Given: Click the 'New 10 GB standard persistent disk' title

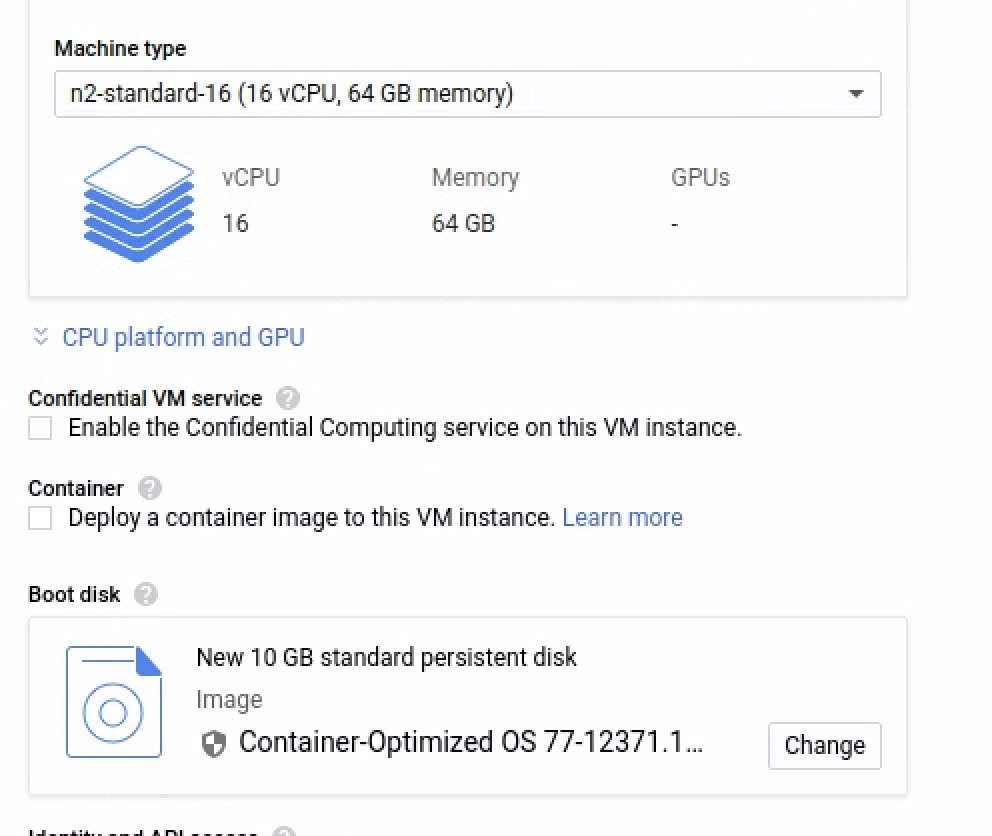Looking at the screenshot, I should pyautogui.click(x=386, y=657).
